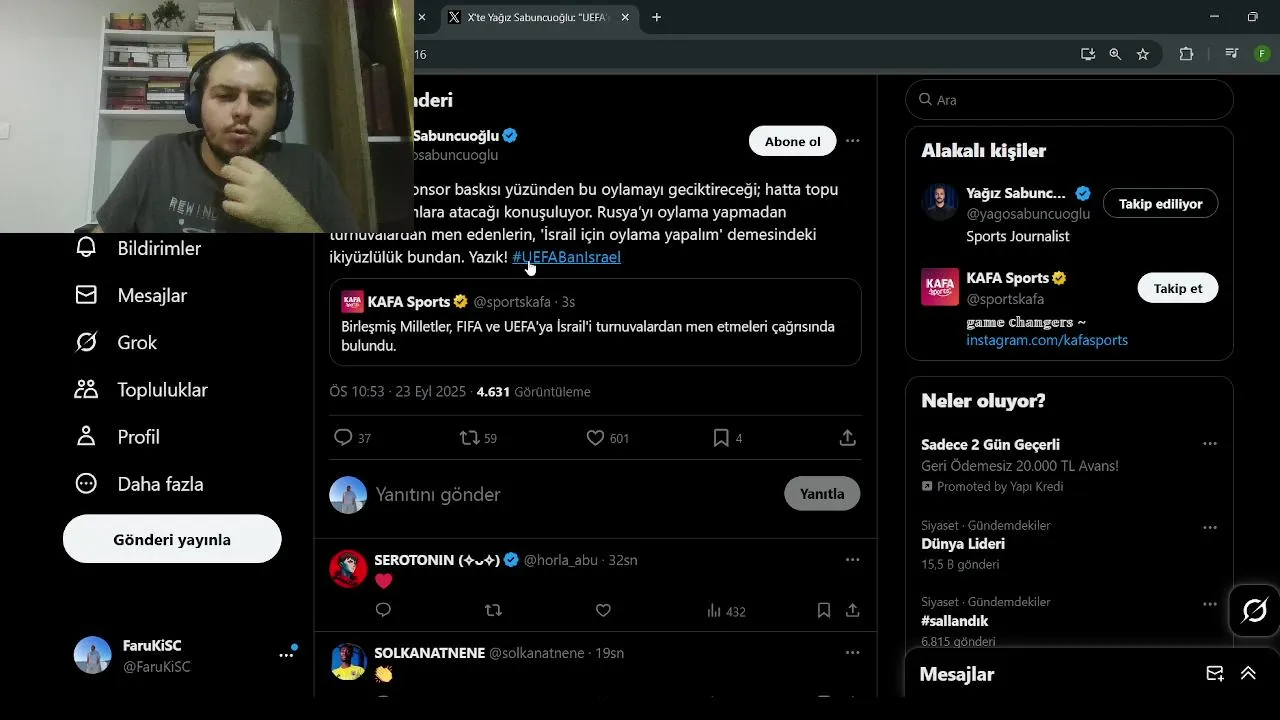
Task: Open the #sallandık trending topic
Action: coord(955,621)
